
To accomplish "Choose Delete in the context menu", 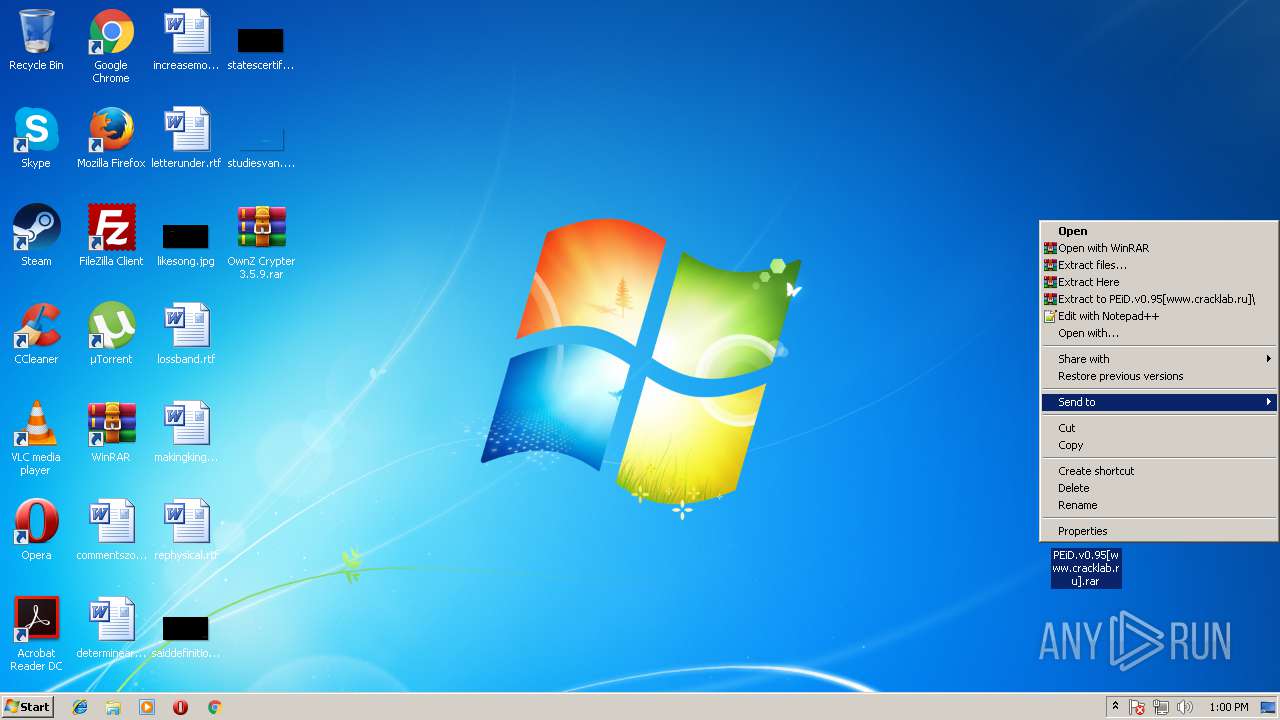I will point(1159,488).
